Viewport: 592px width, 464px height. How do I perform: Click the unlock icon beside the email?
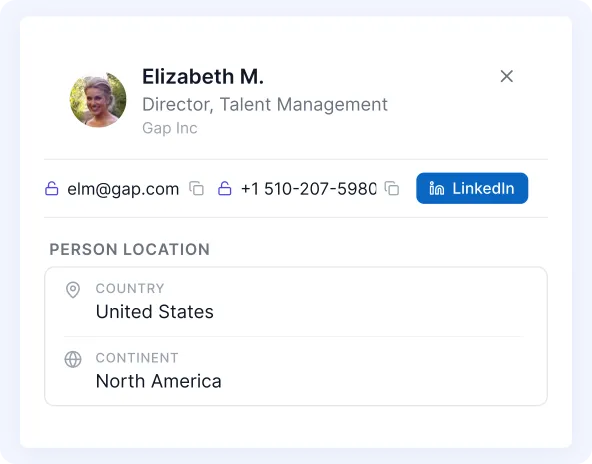(52, 188)
